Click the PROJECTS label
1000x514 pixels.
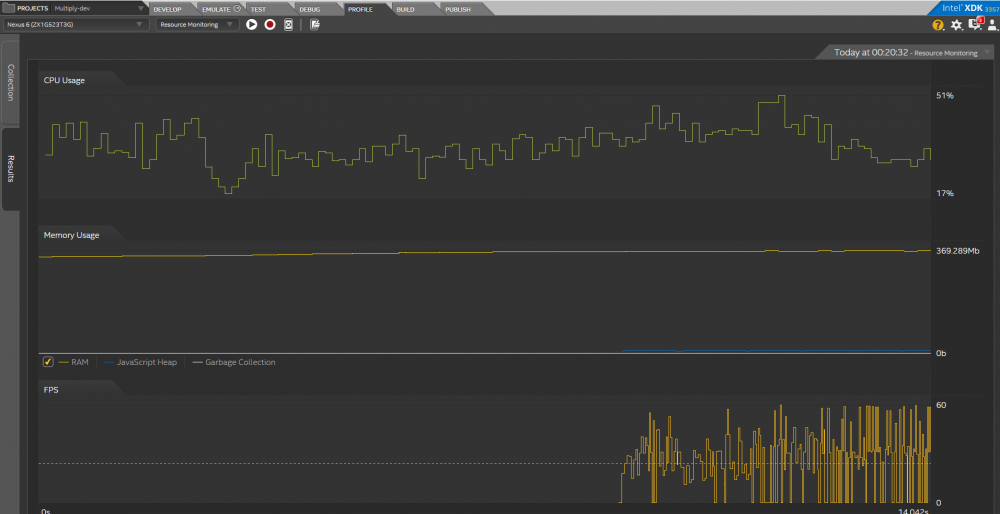click(x=33, y=8)
